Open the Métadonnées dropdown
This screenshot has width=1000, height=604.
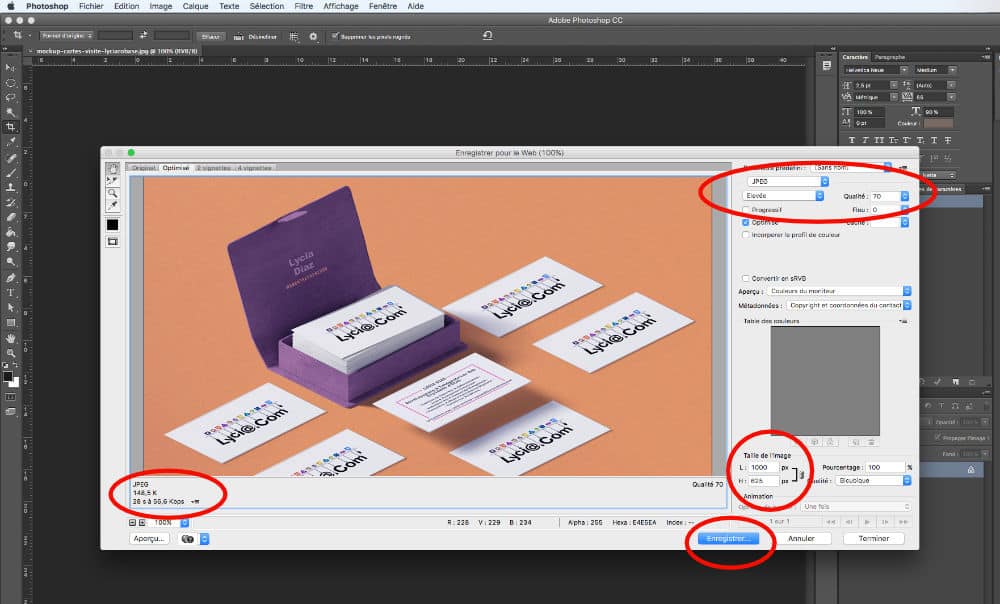(848, 305)
